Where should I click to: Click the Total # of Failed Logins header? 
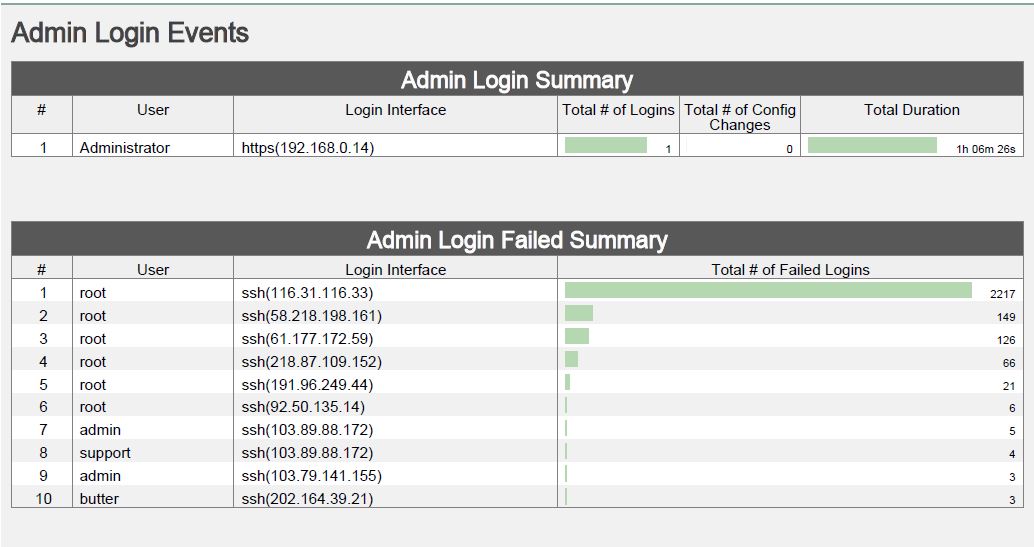[790, 269]
